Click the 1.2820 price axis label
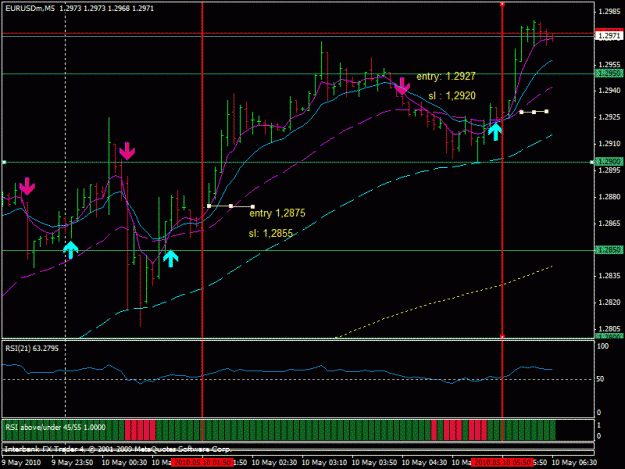625x469 pixels. 609,303
